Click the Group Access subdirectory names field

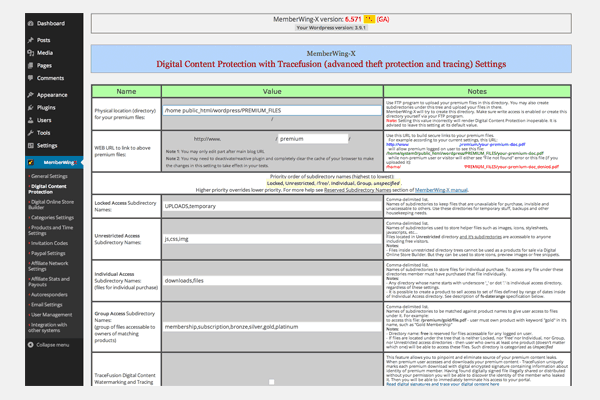pos(270,324)
